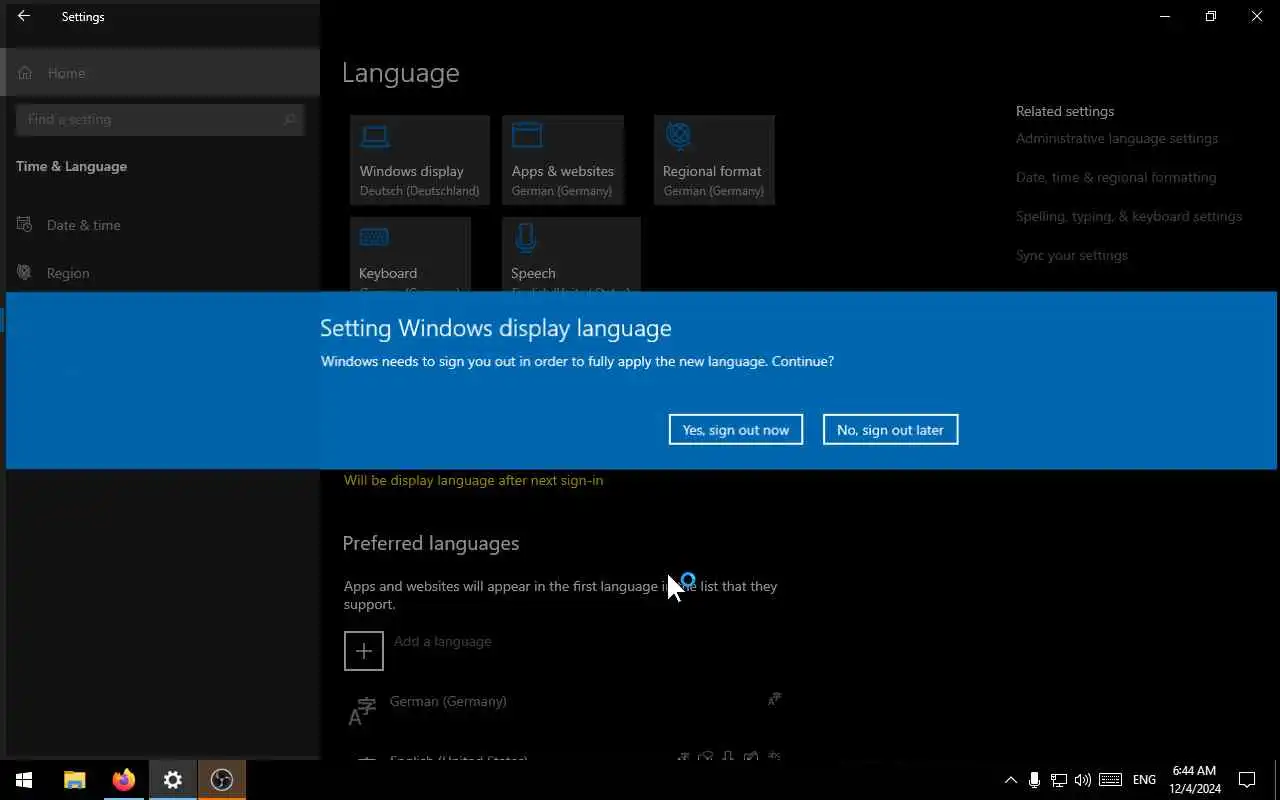Open File Explorer from taskbar
The height and width of the screenshot is (800, 1280).
click(74, 780)
